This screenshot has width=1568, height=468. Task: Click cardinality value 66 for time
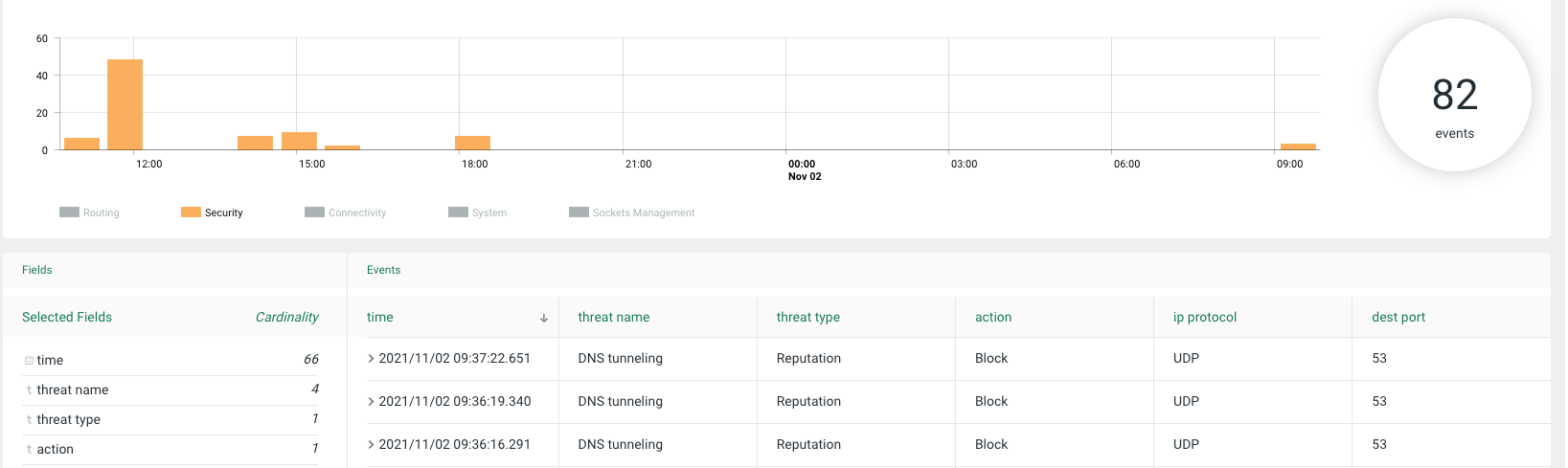311,359
